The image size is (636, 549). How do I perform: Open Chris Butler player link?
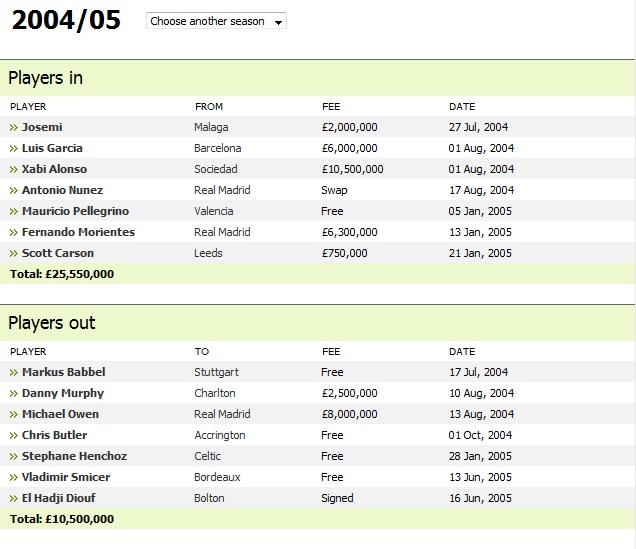(54, 435)
